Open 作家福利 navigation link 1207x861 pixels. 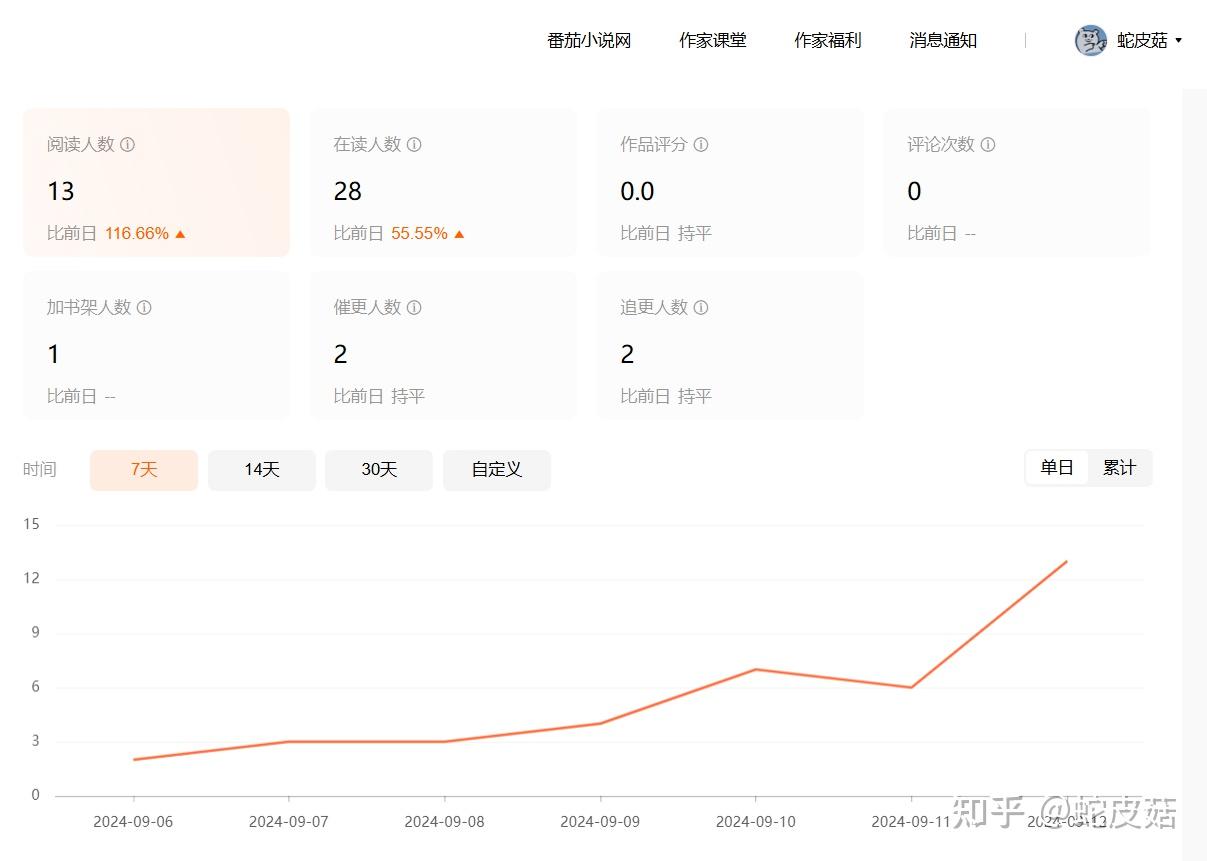tap(828, 41)
